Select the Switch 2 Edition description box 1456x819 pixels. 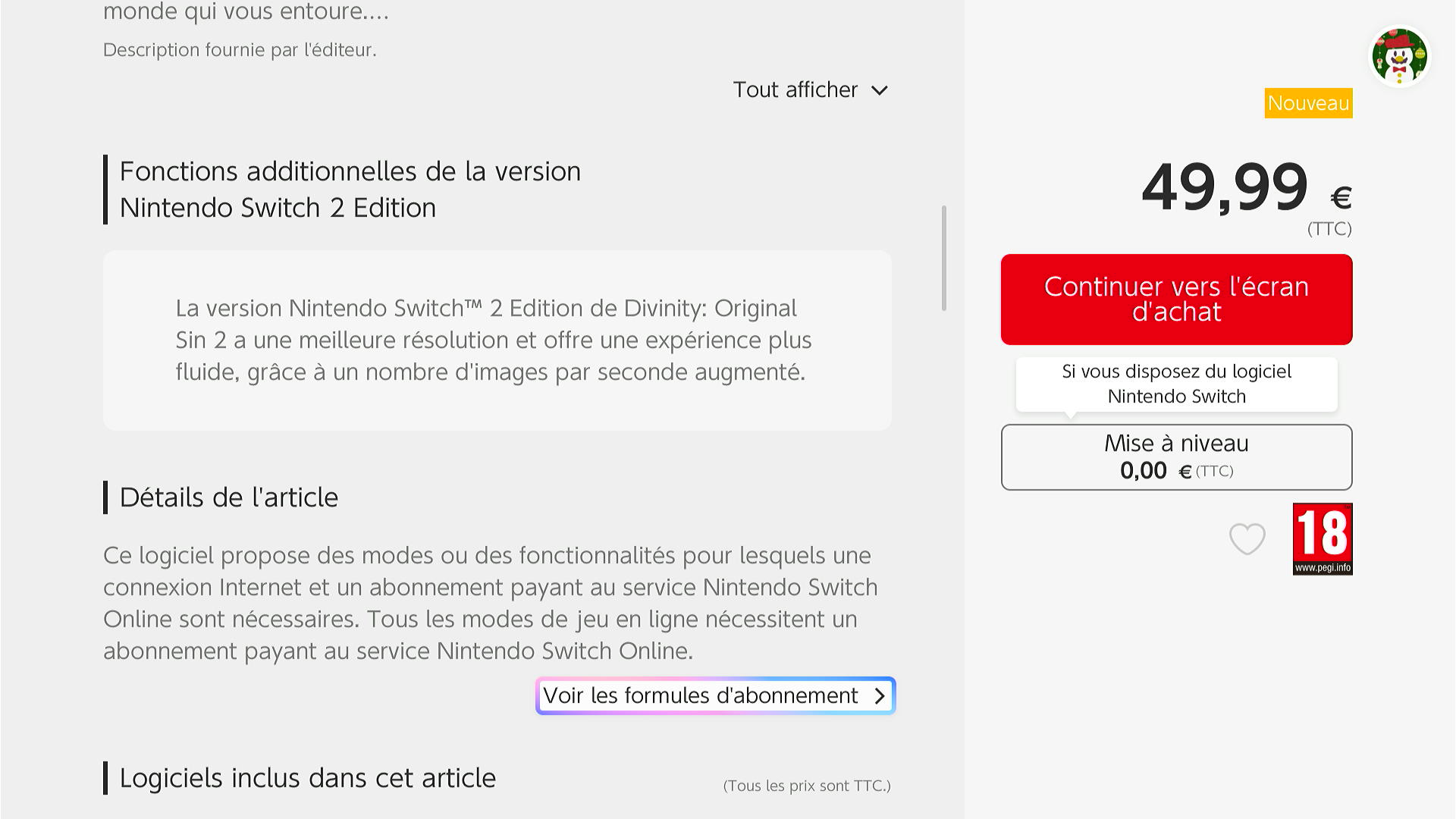click(x=497, y=340)
